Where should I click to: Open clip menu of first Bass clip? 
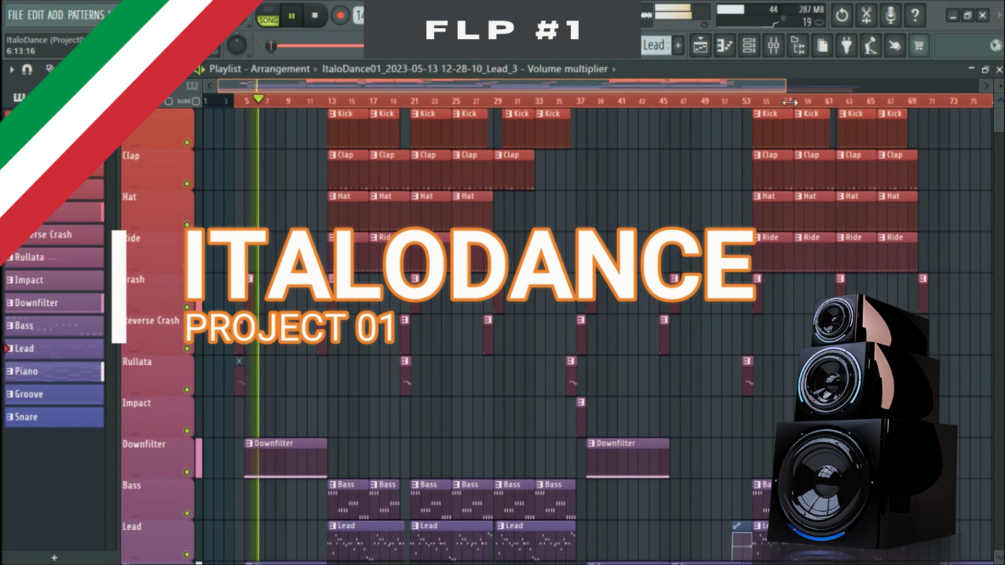pos(332,485)
